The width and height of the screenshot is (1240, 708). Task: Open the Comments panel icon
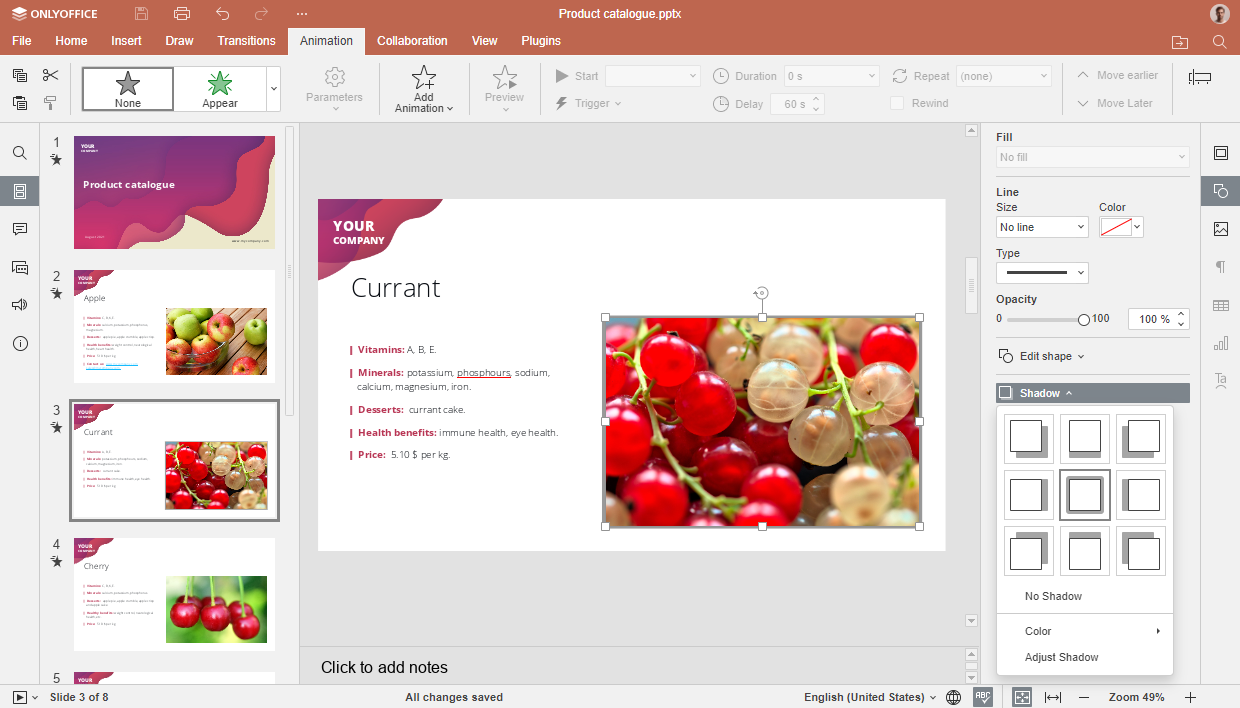(20, 229)
